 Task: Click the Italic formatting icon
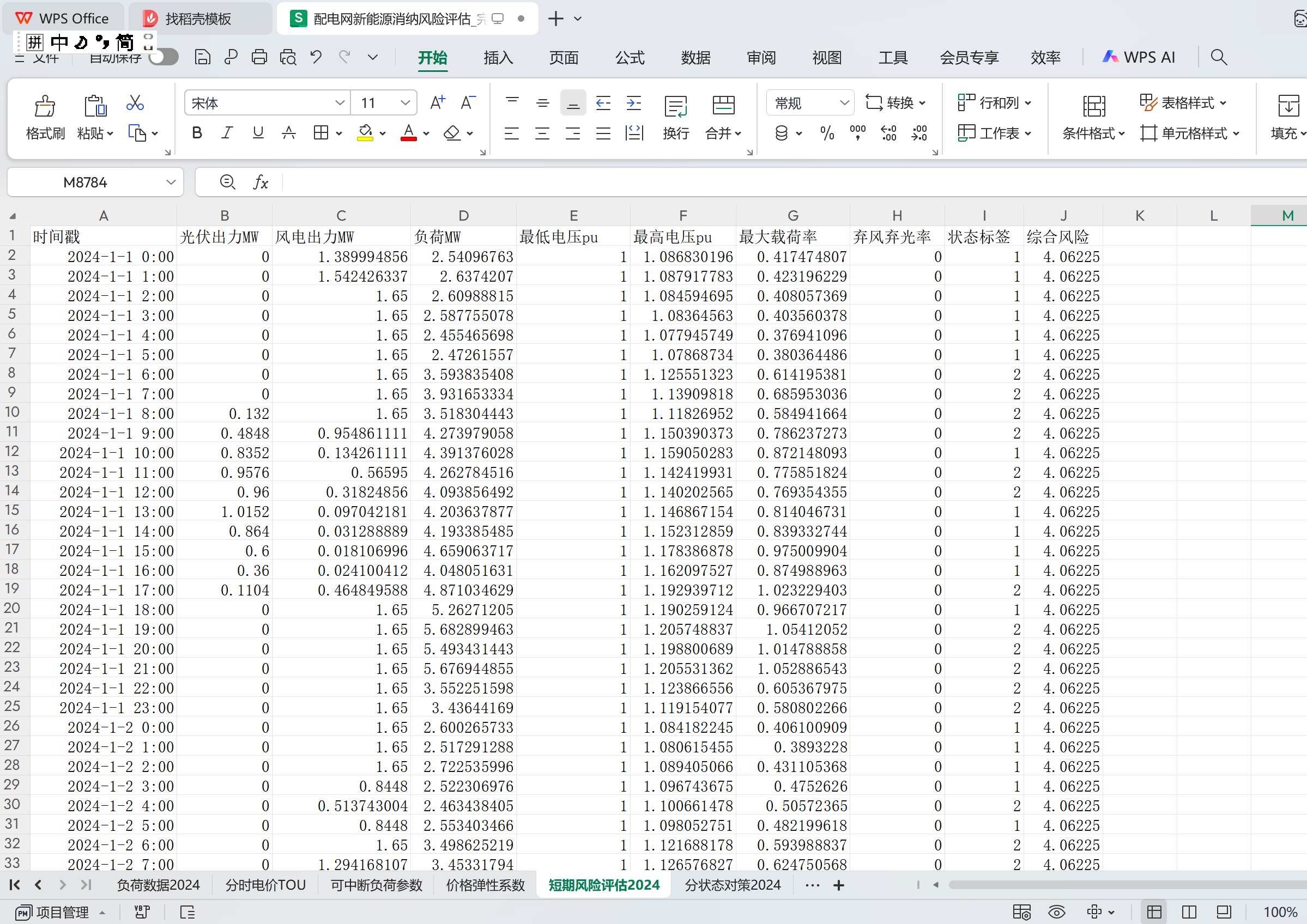pyautogui.click(x=227, y=133)
